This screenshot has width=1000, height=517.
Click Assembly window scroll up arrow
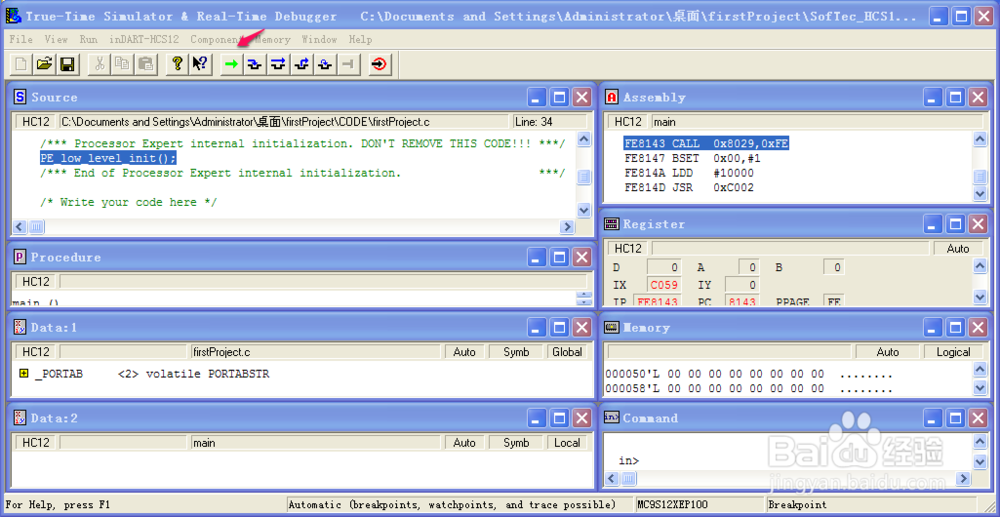pos(980,139)
